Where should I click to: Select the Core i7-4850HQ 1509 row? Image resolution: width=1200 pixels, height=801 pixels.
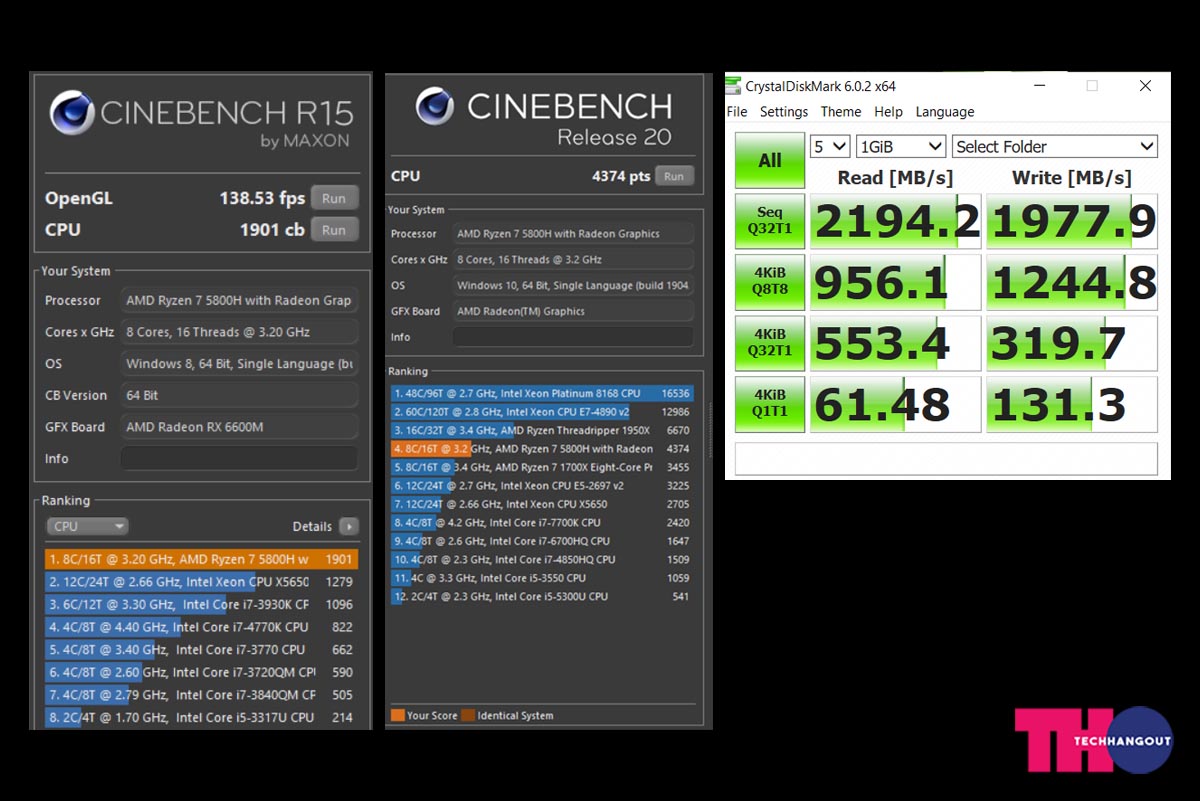(542, 559)
